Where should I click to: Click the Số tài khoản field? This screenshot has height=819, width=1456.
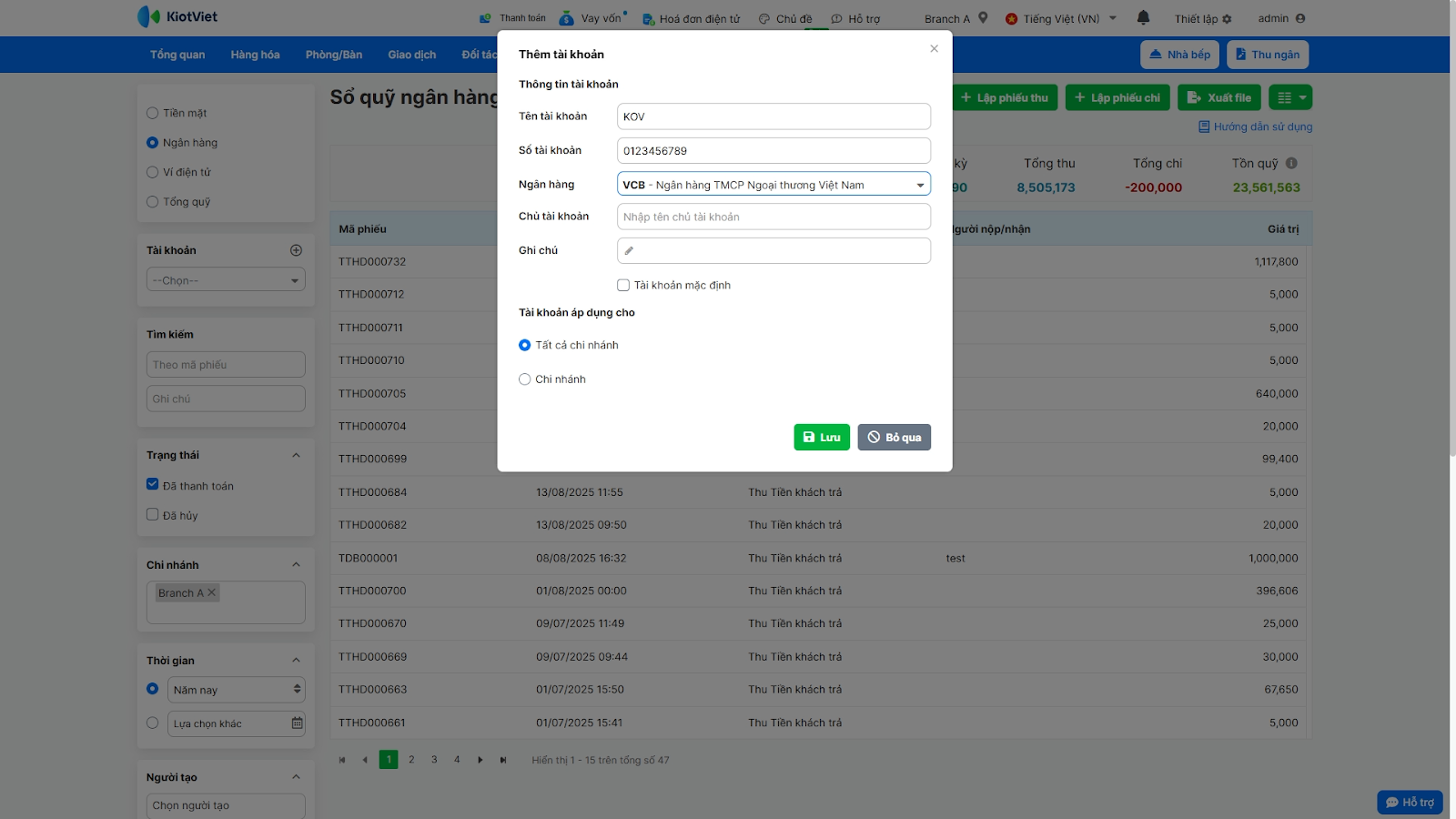click(773, 150)
